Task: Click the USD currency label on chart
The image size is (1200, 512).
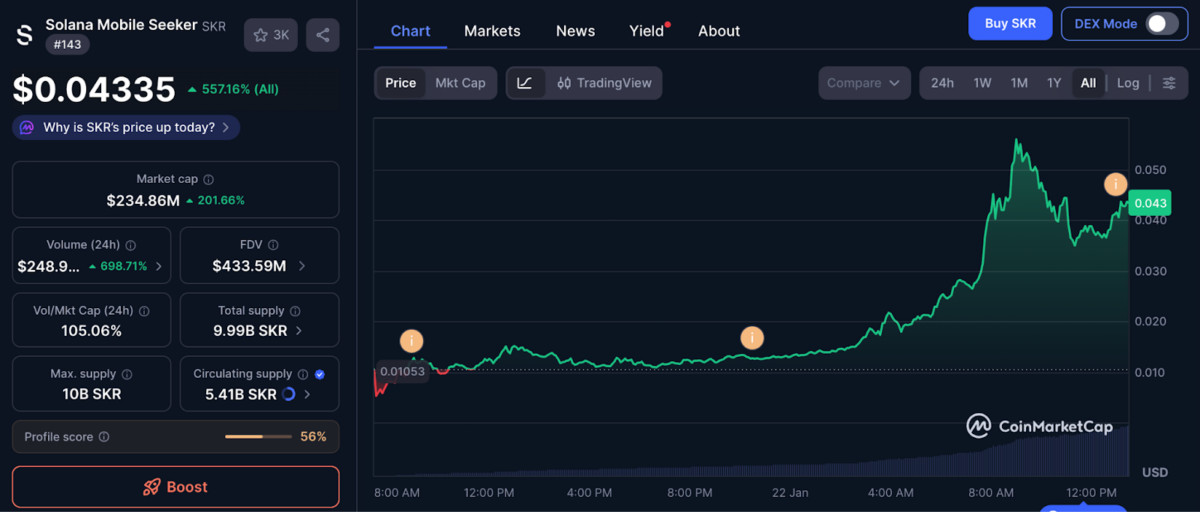Action: pos(1155,472)
